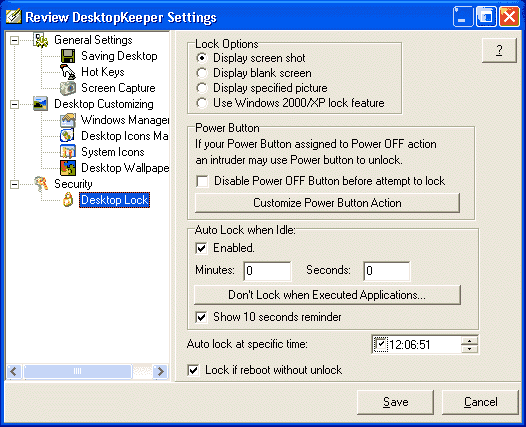Viewport: 526px width, 427px height.
Task: Toggle Auto Lock Enabled checkbox
Action: coord(201,249)
